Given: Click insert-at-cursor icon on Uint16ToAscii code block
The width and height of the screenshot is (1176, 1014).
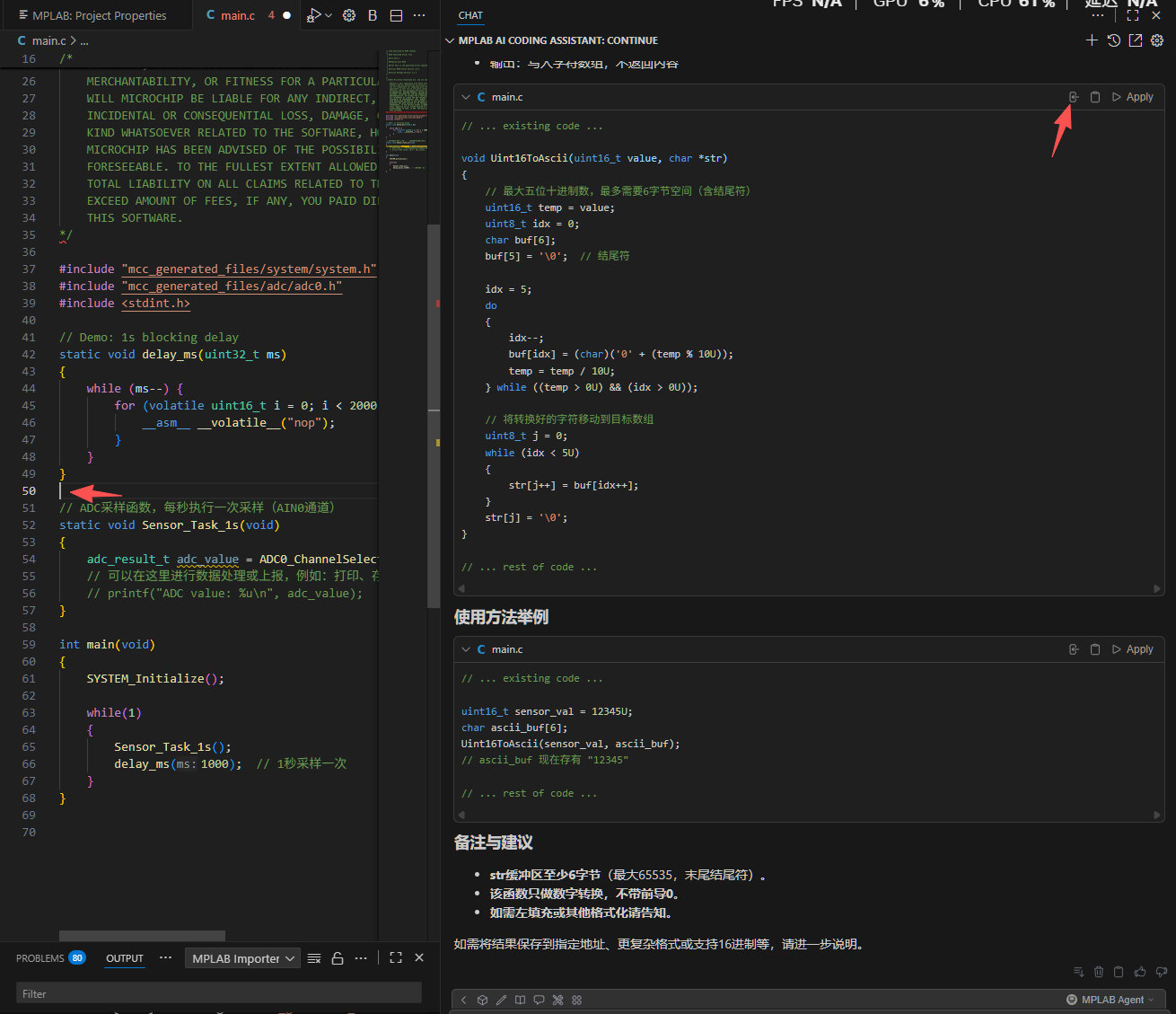Looking at the screenshot, I should click(1074, 97).
